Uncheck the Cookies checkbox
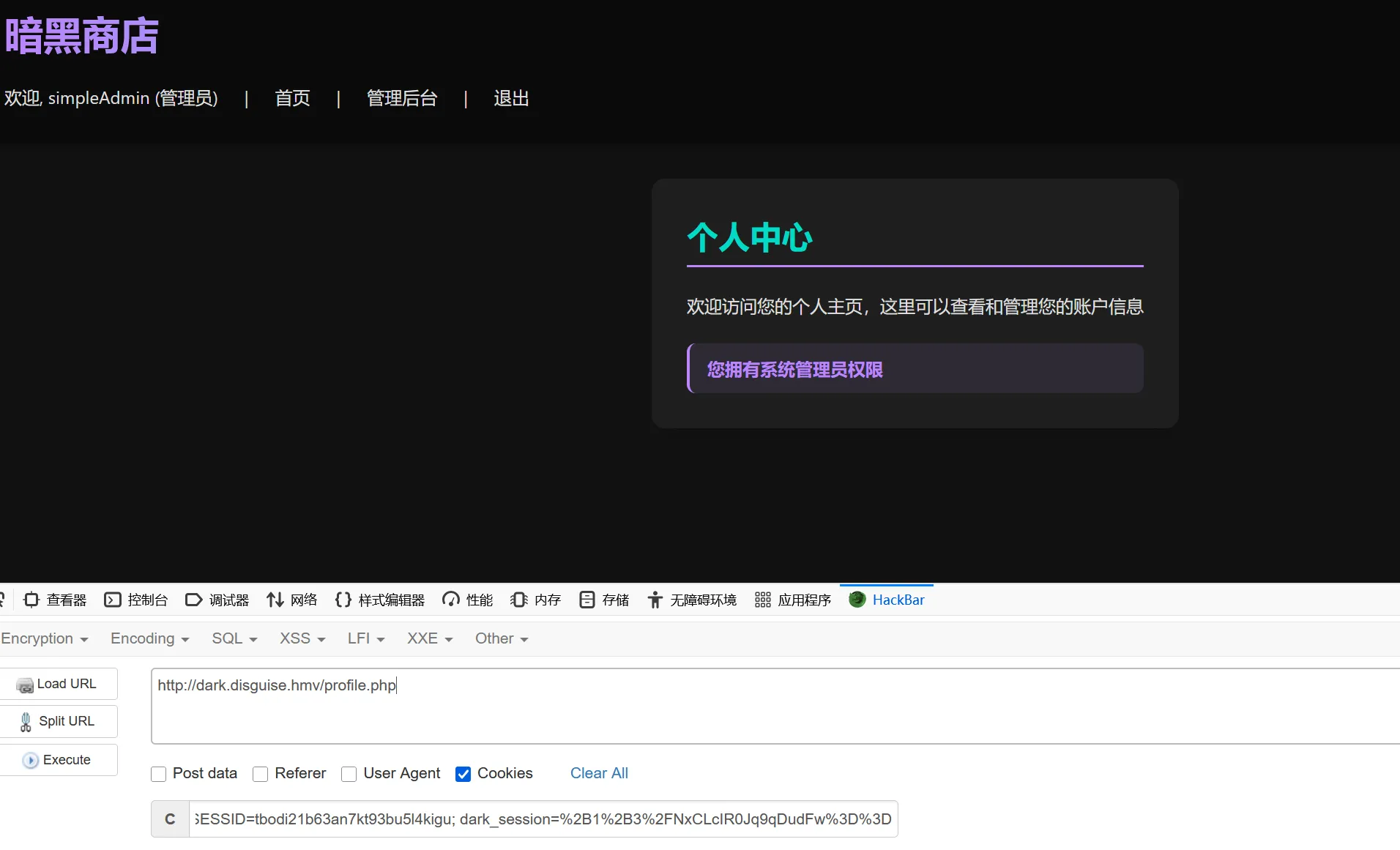This screenshot has width=1400, height=850. [463, 774]
